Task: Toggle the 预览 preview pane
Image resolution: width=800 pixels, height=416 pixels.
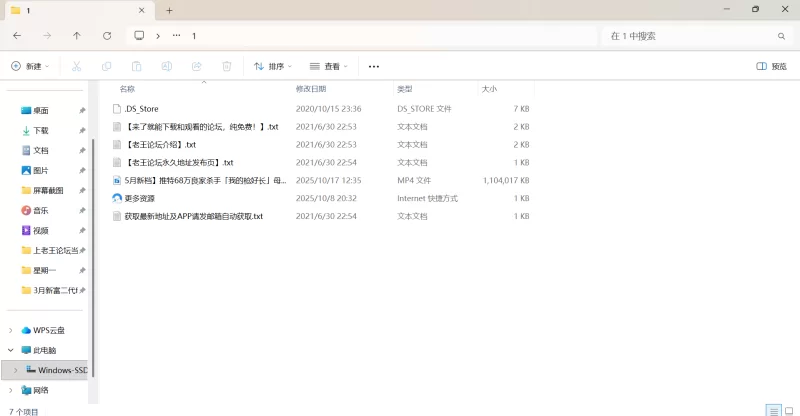Action: [x=771, y=66]
